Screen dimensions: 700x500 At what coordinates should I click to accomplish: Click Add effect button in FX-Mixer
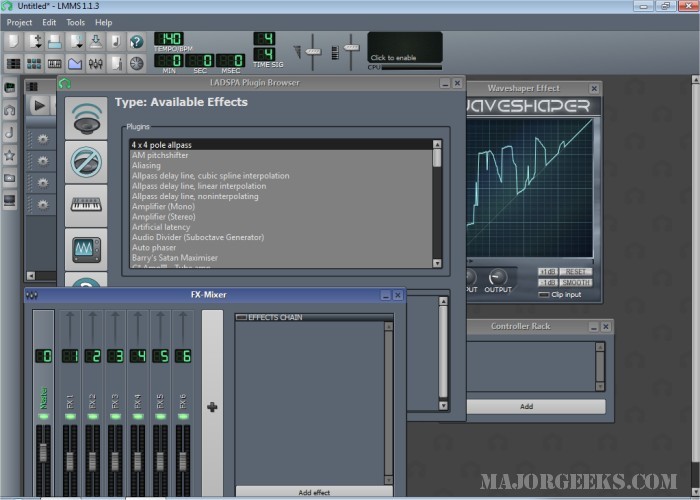[314, 492]
